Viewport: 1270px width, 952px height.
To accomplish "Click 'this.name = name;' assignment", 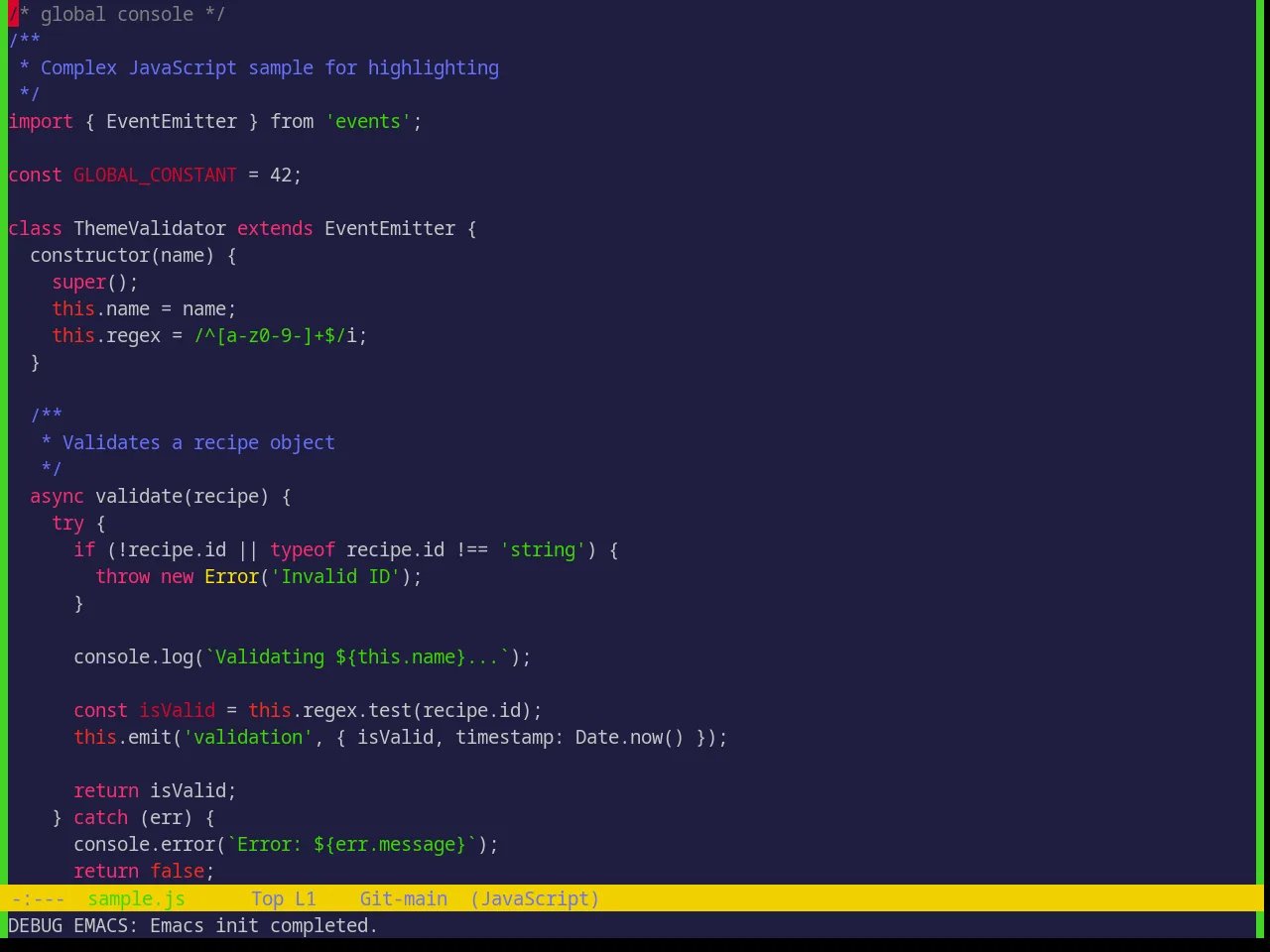I will point(144,308).
